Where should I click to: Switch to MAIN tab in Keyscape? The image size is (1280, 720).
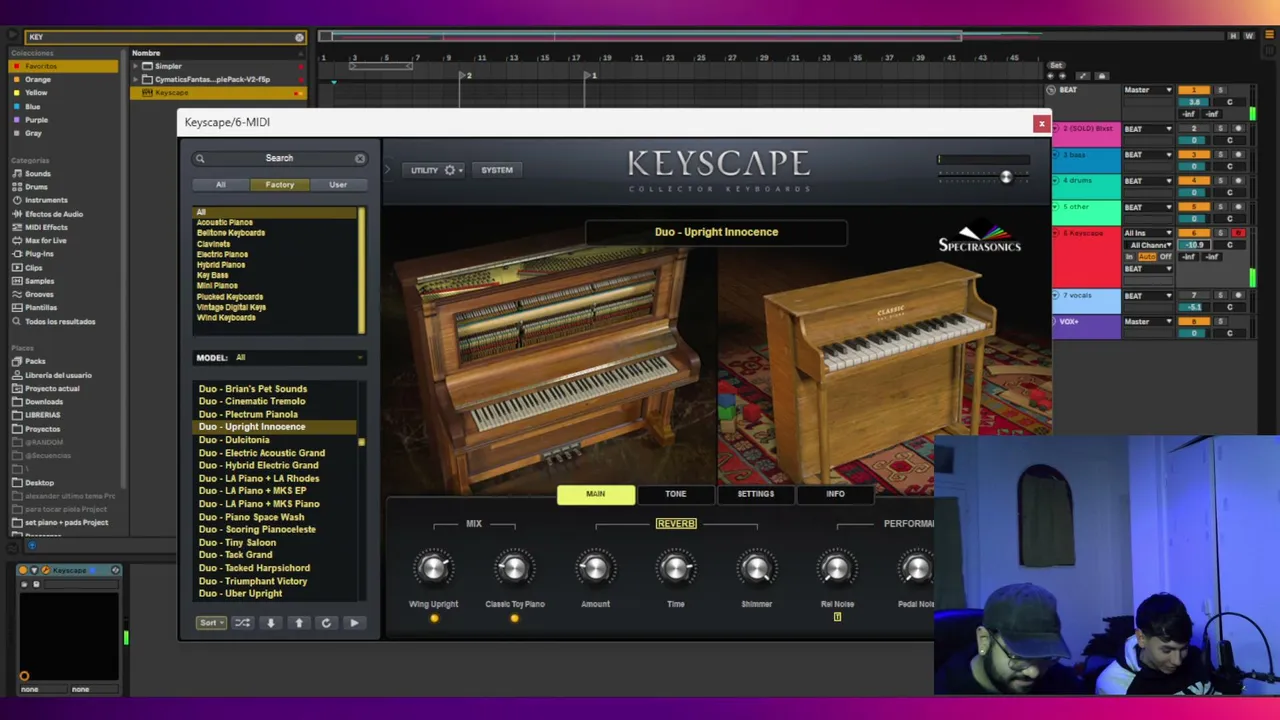595,494
